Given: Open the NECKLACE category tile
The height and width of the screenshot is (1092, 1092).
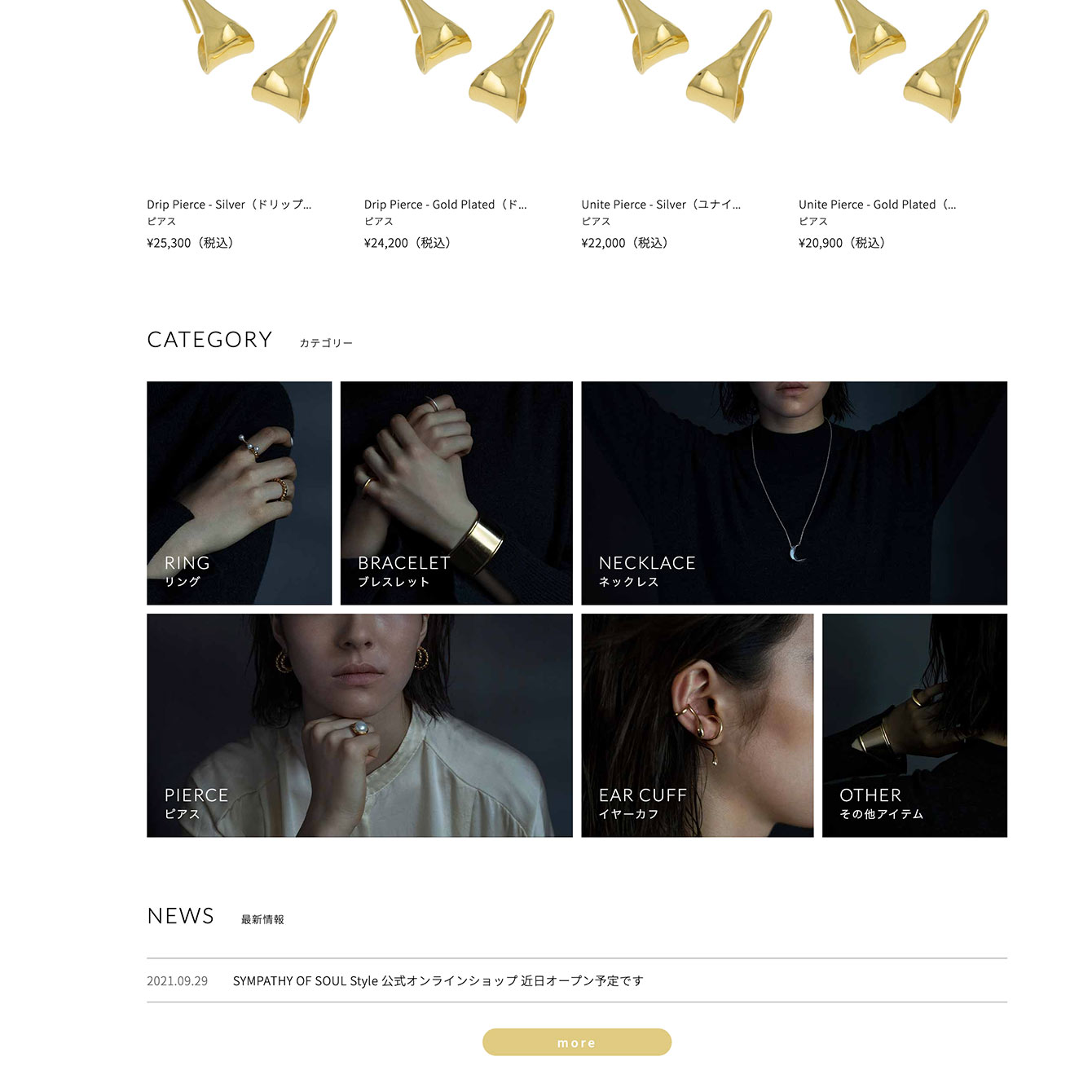Looking at the screenshot, I should pyautogui.click(x=794, y=493).
